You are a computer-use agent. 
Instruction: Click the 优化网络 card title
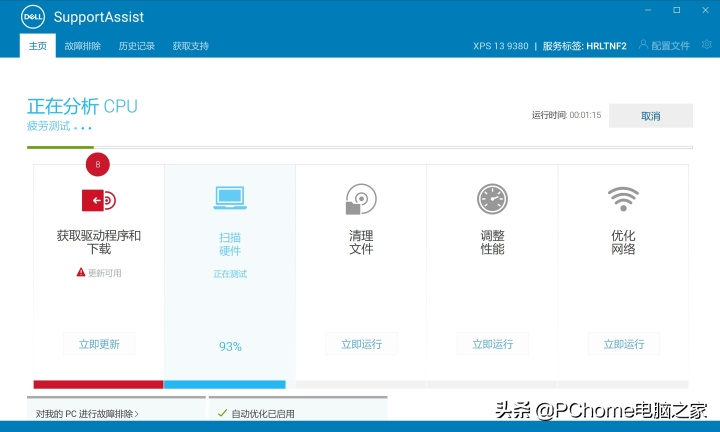(623, 242)
